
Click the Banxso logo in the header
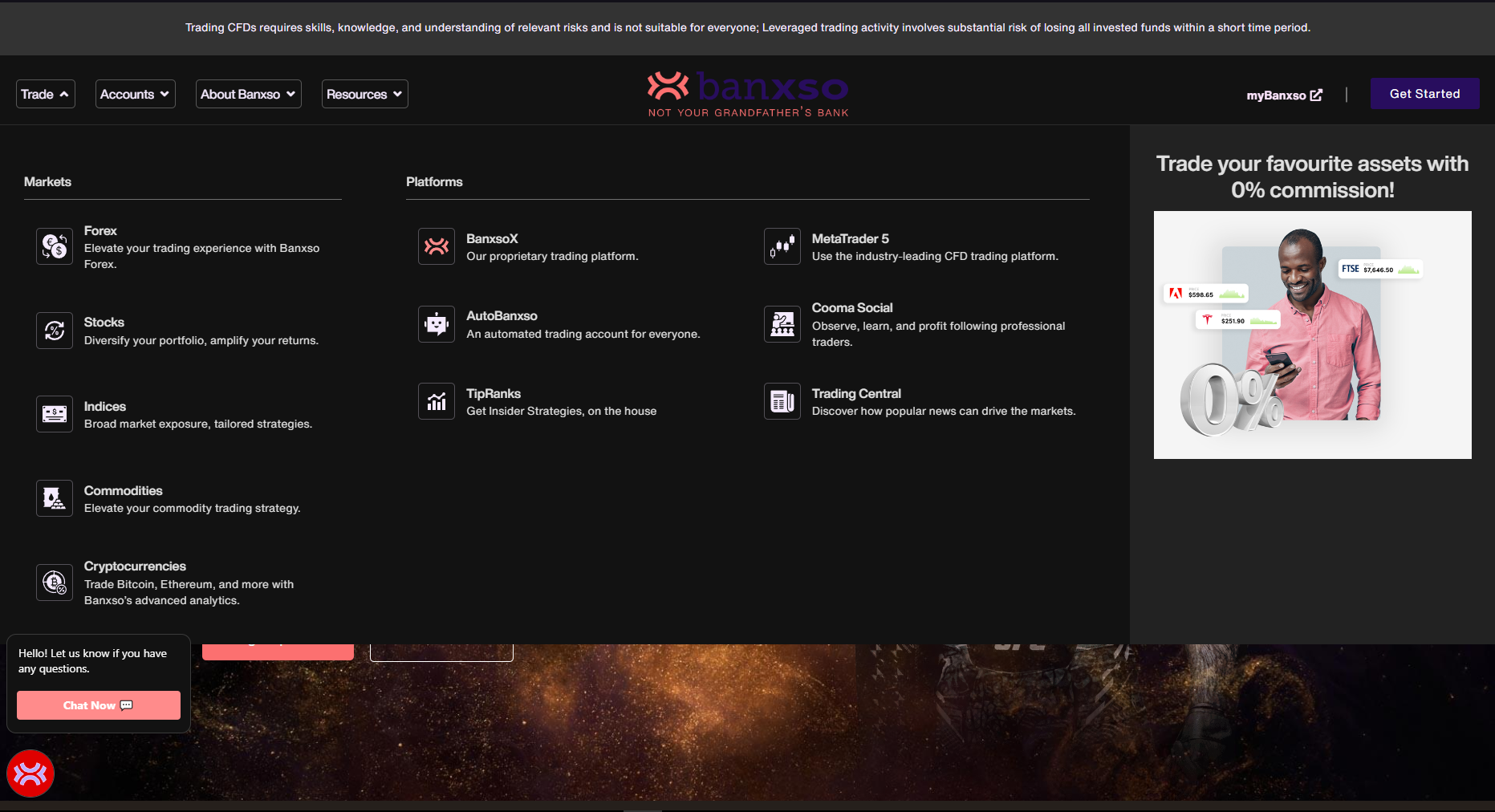[748, 94]
